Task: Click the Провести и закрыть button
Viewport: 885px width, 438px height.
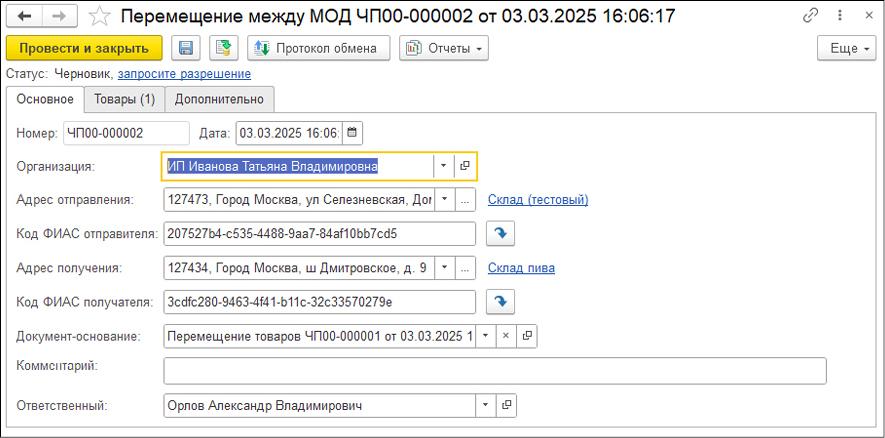Action: tap(84, 48)
